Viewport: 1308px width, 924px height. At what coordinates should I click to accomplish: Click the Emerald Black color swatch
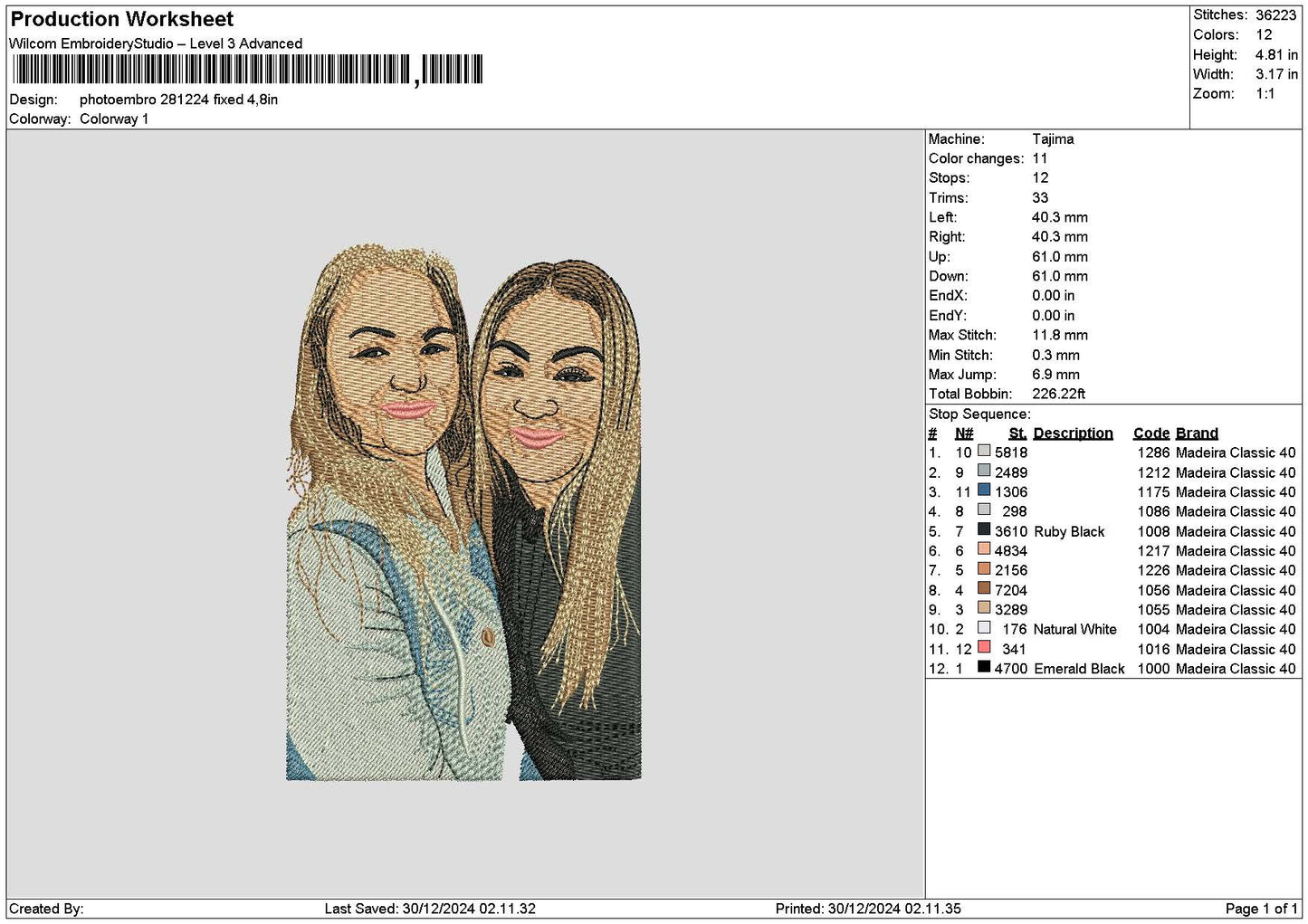[x=984, y=667]
